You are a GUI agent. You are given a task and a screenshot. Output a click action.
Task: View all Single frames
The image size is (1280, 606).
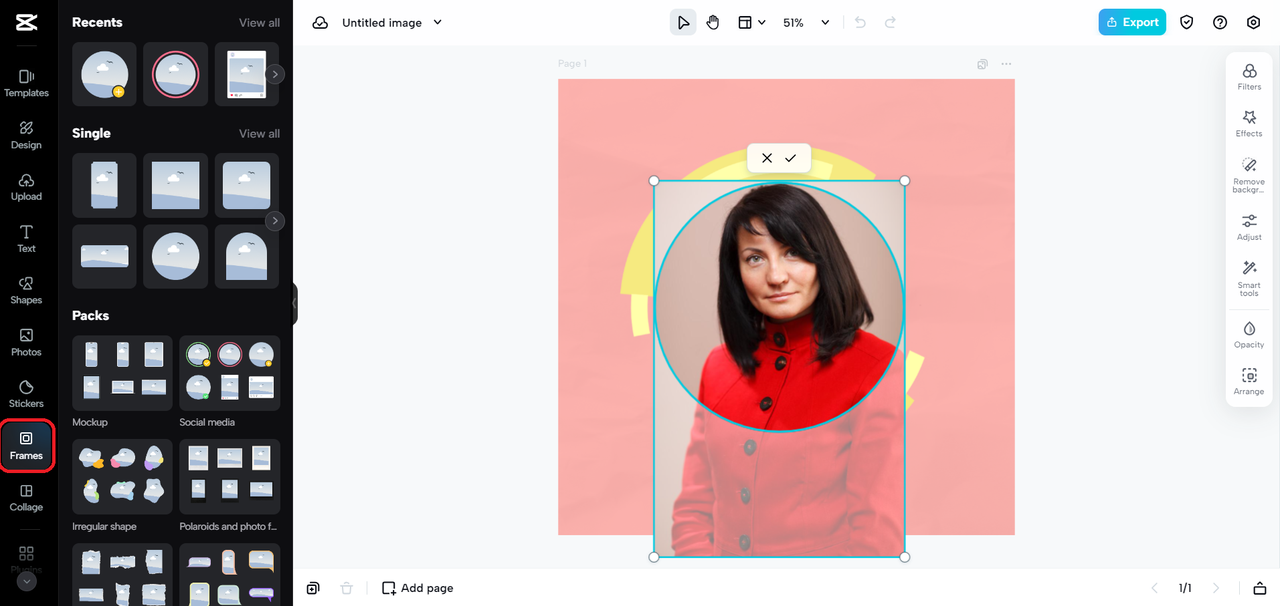pyautogui.click(x=259, y=133)
